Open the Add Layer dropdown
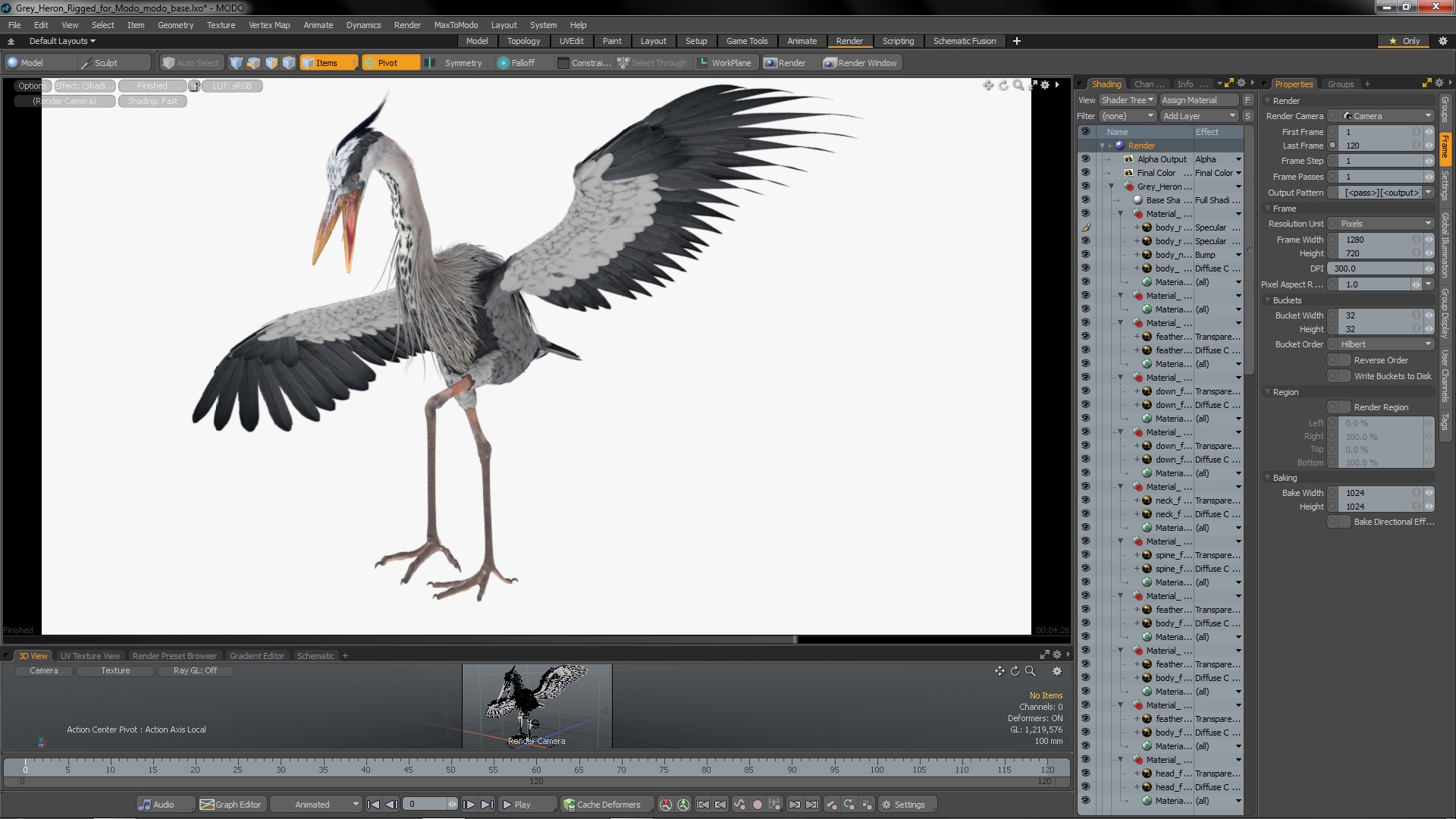The height and width of the screenshot is (819, 1456). [1199, 116]
